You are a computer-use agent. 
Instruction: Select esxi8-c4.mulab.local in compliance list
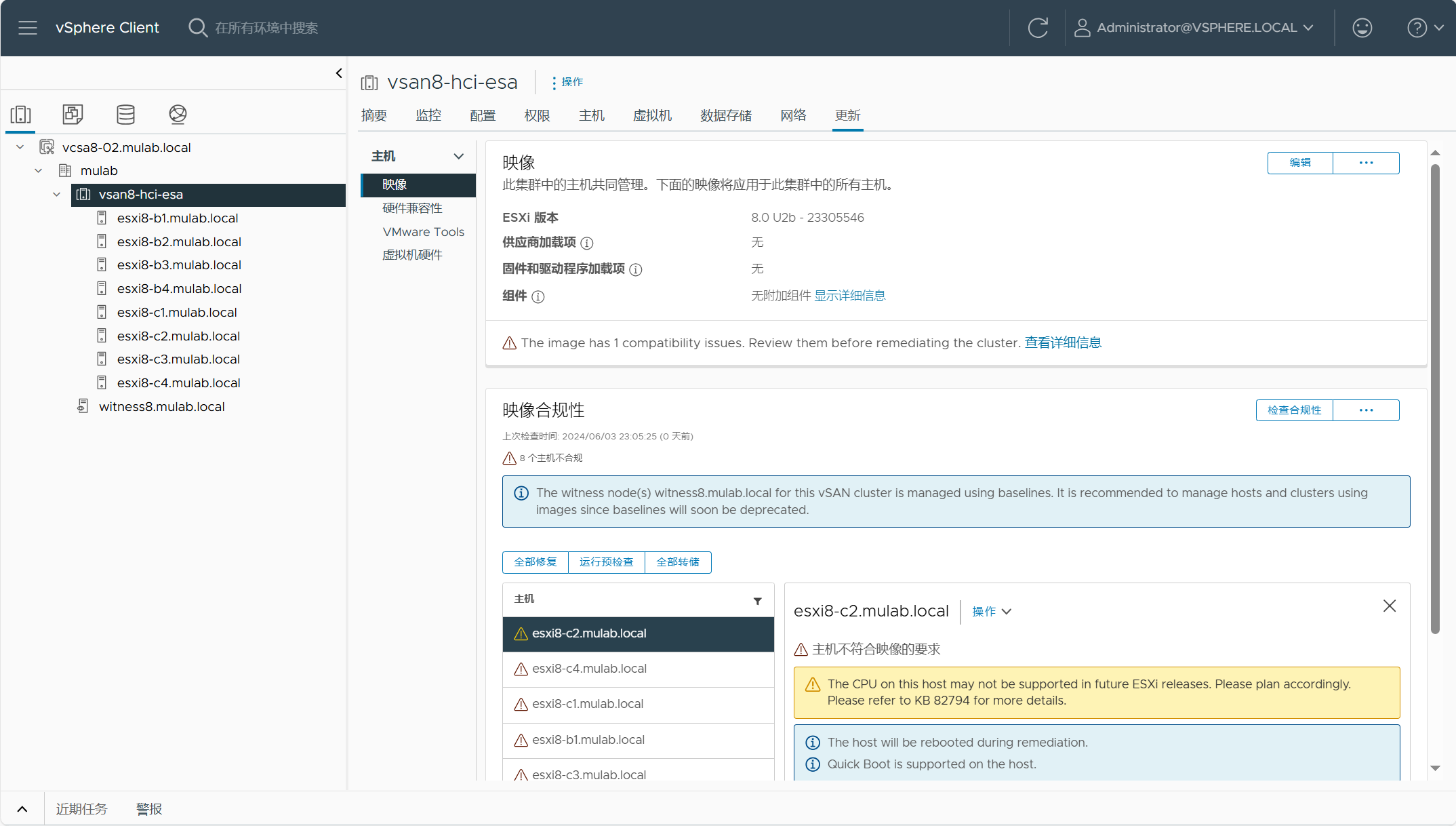(x=638, y=669)
